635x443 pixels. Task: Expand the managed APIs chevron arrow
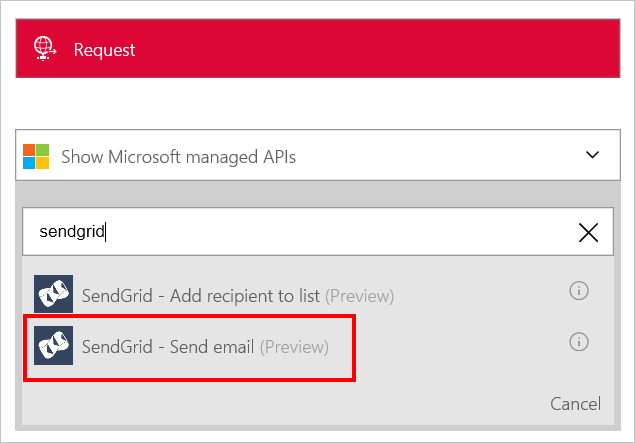pos(592,155)
